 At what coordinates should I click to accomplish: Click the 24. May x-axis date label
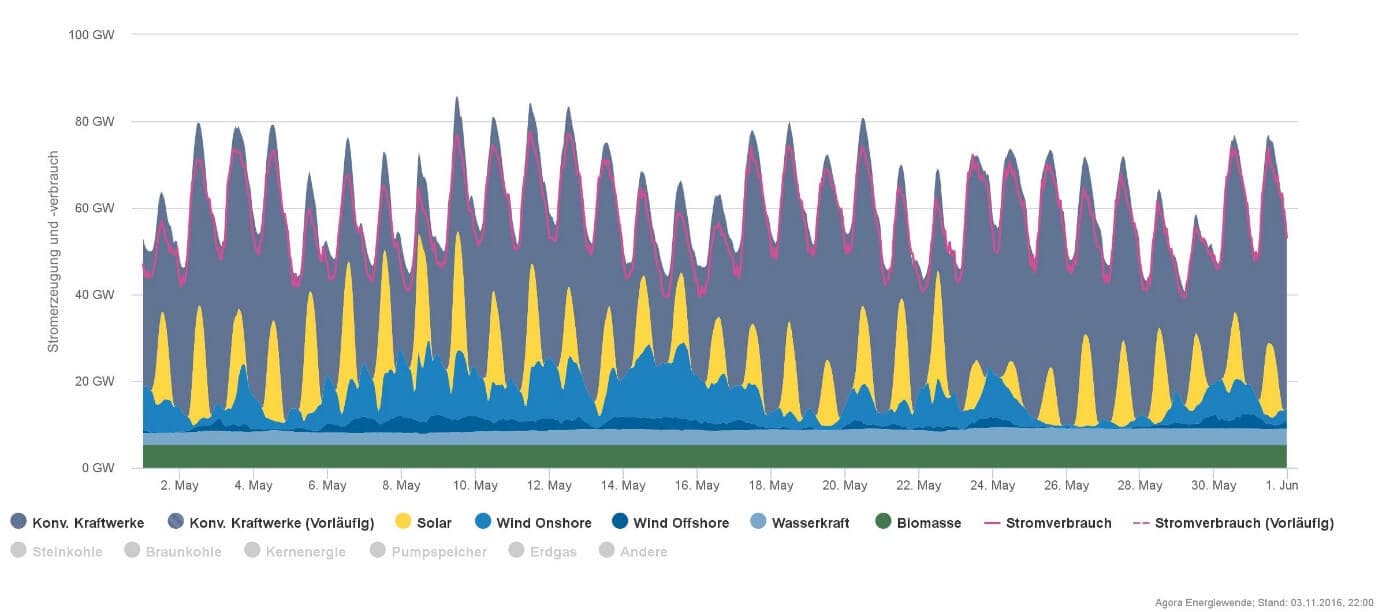click(992, 486)
